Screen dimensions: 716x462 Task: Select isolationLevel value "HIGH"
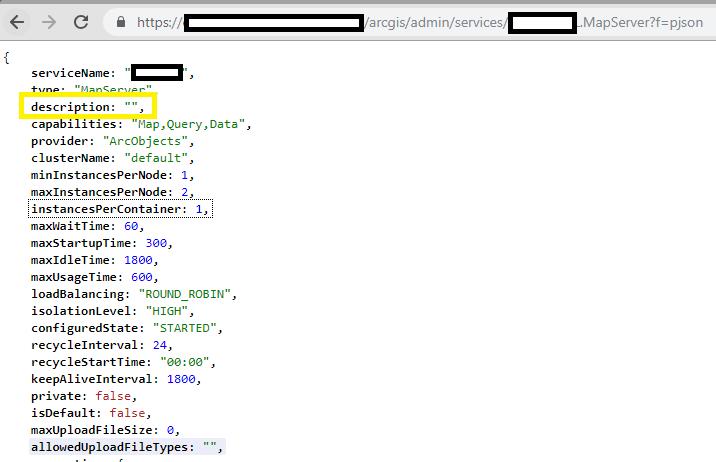[x=167, y=311]
